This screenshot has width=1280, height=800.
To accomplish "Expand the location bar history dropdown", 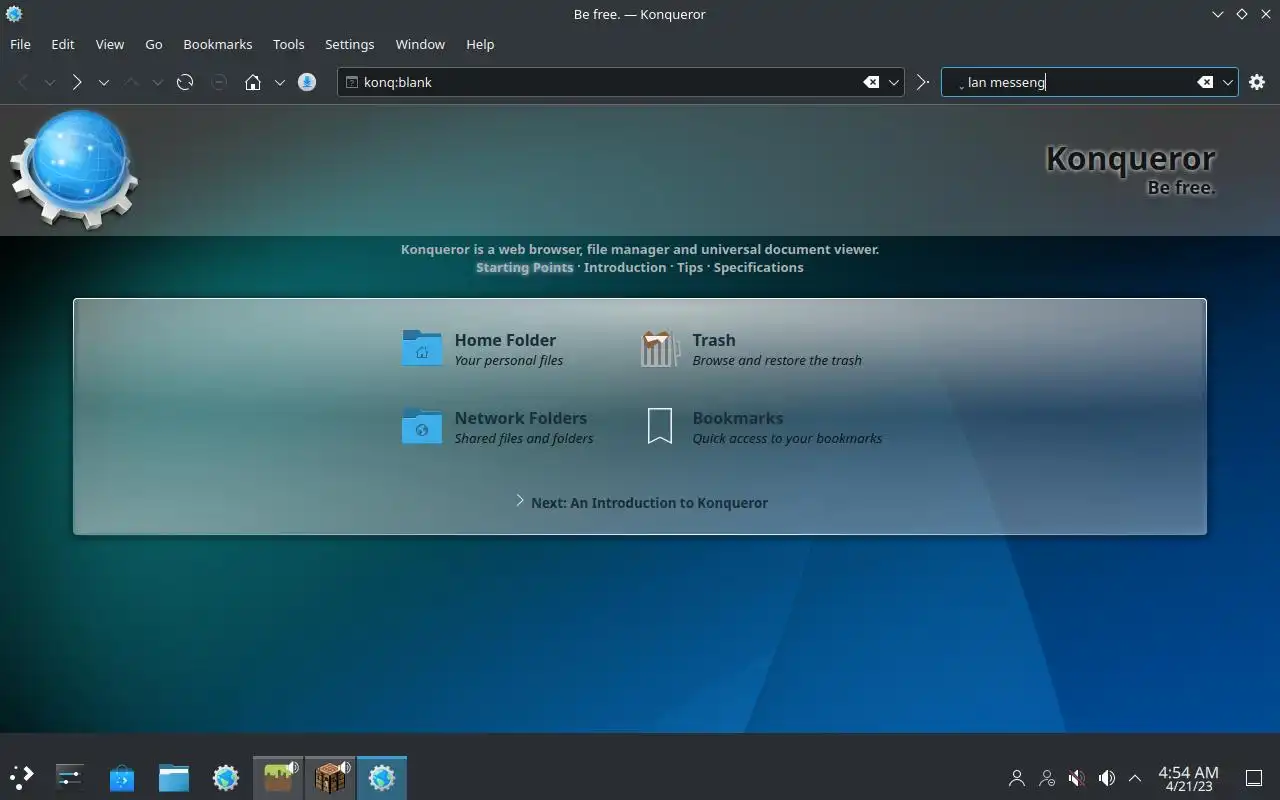I will click(x=894, y=82).
